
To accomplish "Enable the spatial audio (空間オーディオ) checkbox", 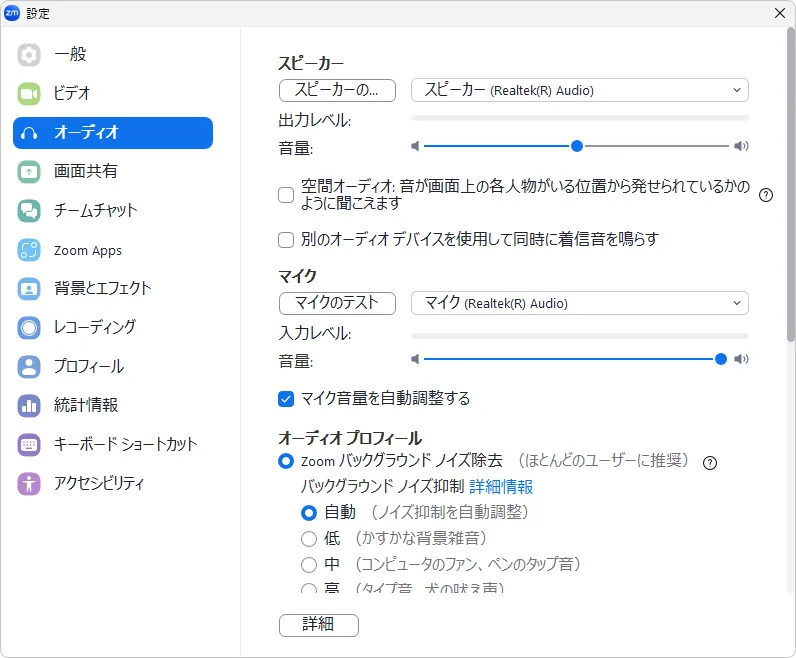I will [x=286, y=195].
